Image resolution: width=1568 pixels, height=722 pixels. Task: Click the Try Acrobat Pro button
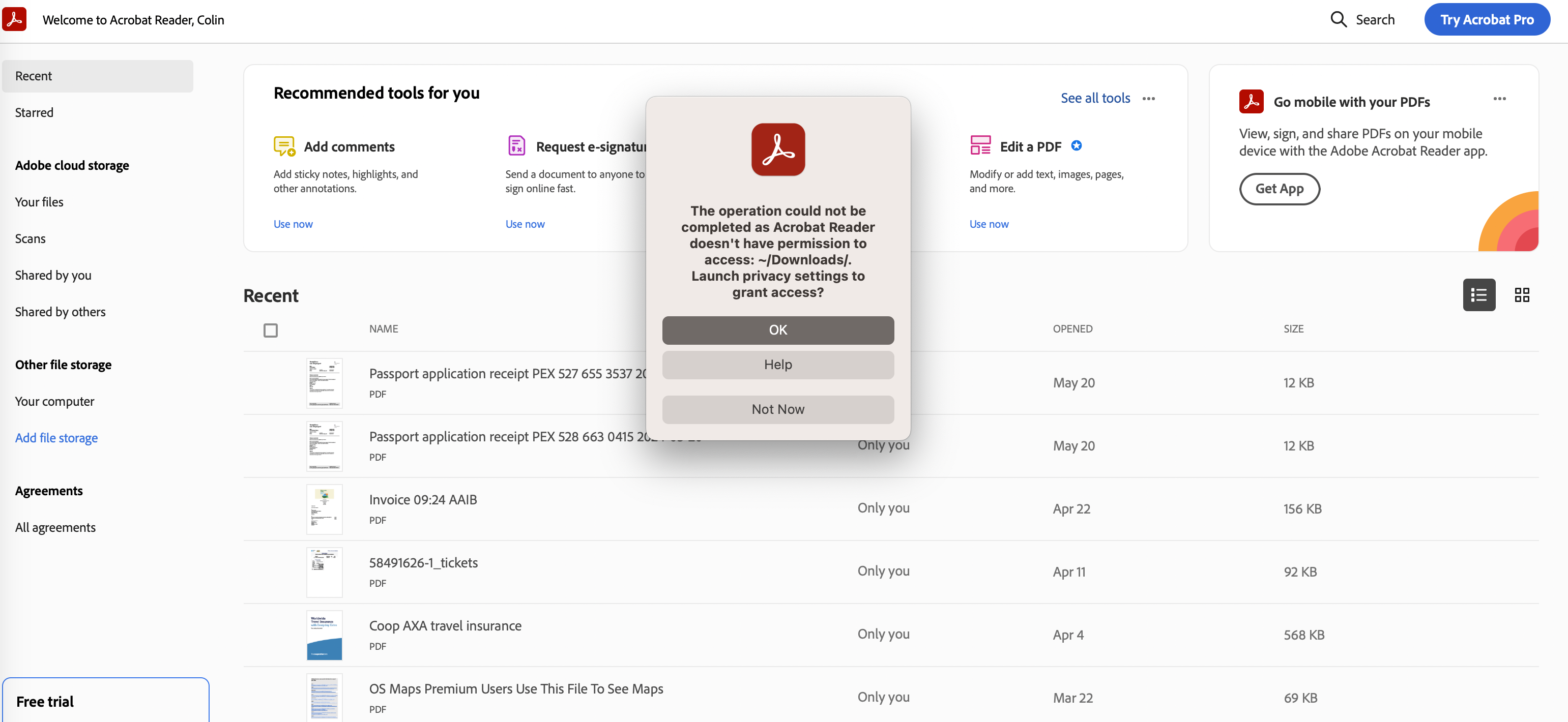[x=1487, y=19]
